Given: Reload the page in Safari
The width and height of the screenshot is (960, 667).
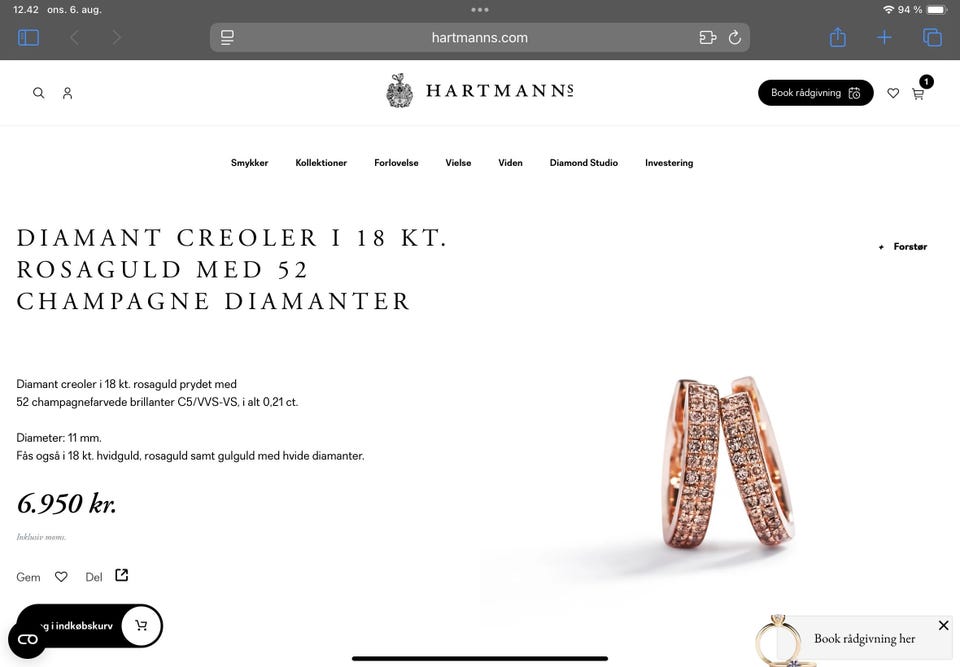Looking at the screenshot, I should coord(735,38).
